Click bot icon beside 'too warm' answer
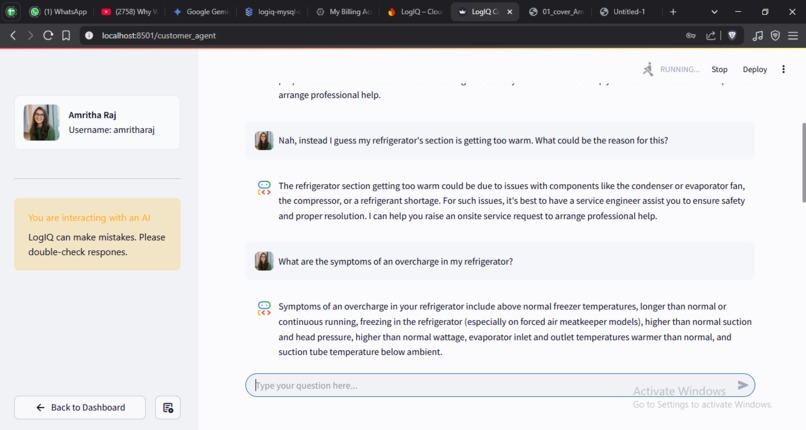Viewport: 806px width, 430px height. click(264, 188)
